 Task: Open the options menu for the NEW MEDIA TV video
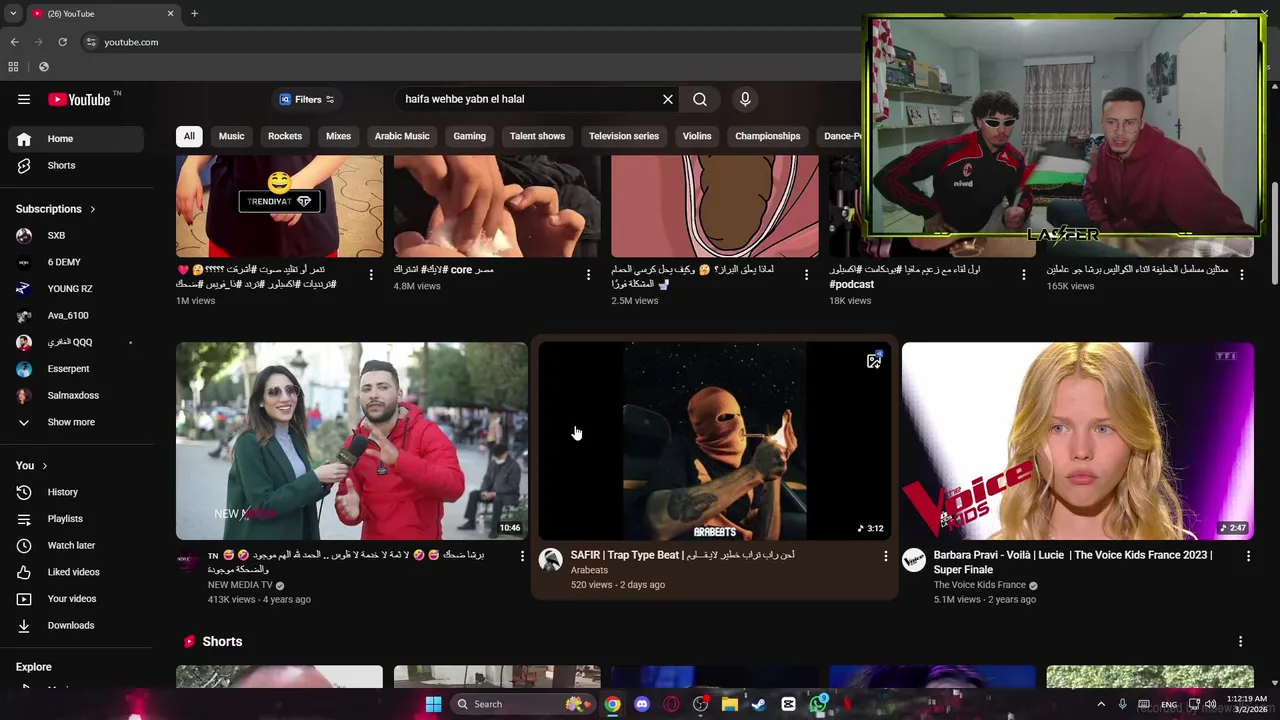(522, 556)
